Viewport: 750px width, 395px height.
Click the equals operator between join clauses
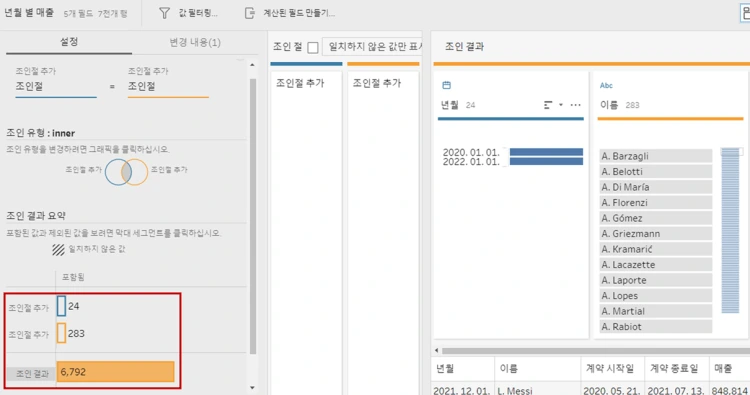pyautogui.click(x=112, y=87)
